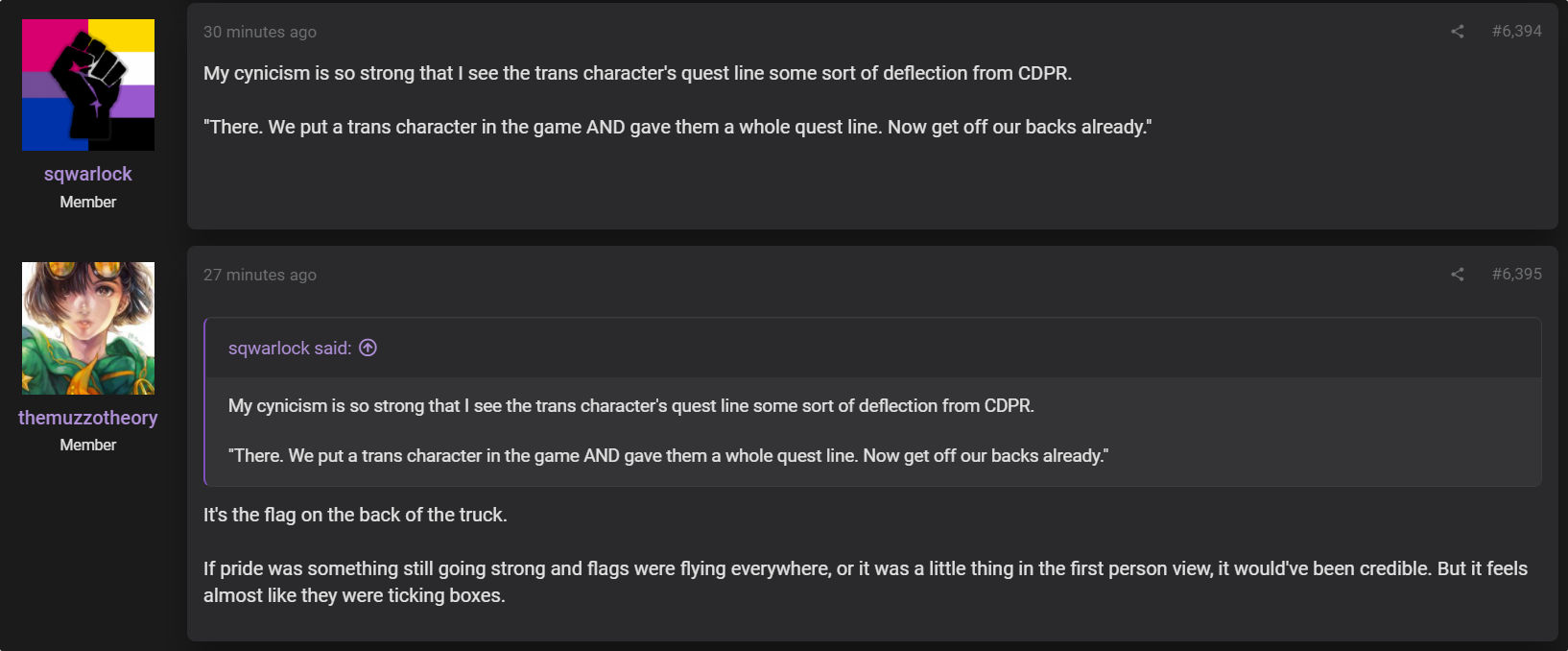Click the Member title under sqwarlock

tap(88, 202)
